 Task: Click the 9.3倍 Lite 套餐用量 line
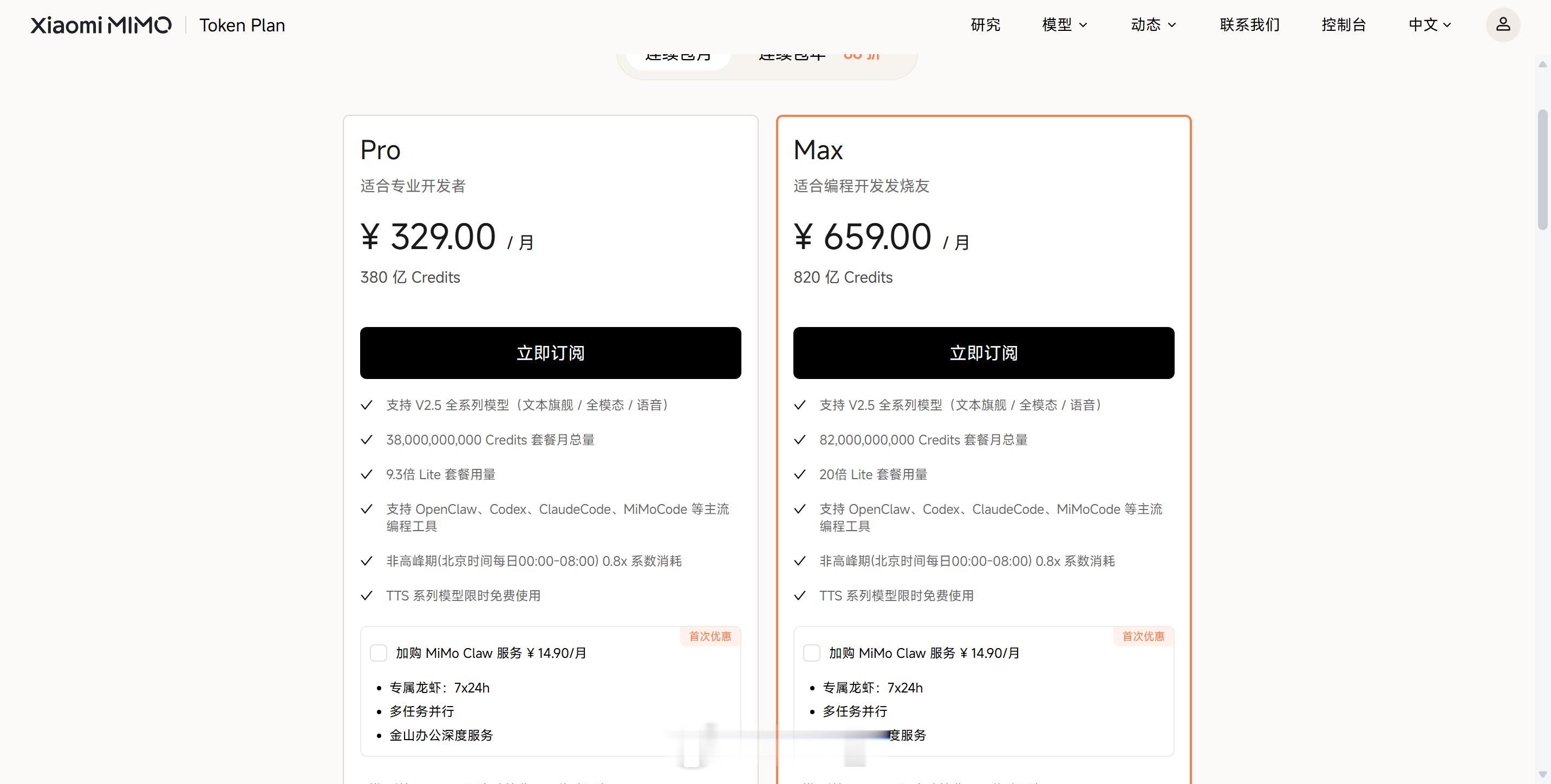(441, 474)
